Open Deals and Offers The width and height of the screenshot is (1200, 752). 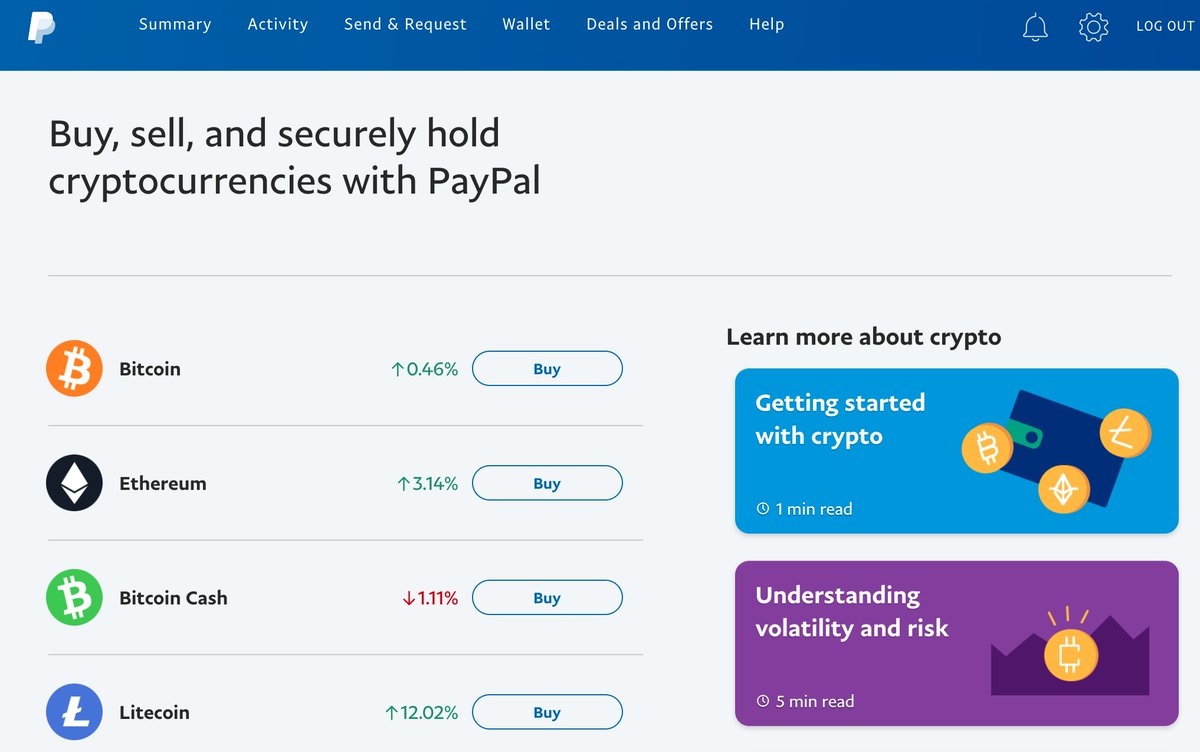(650, 24)
